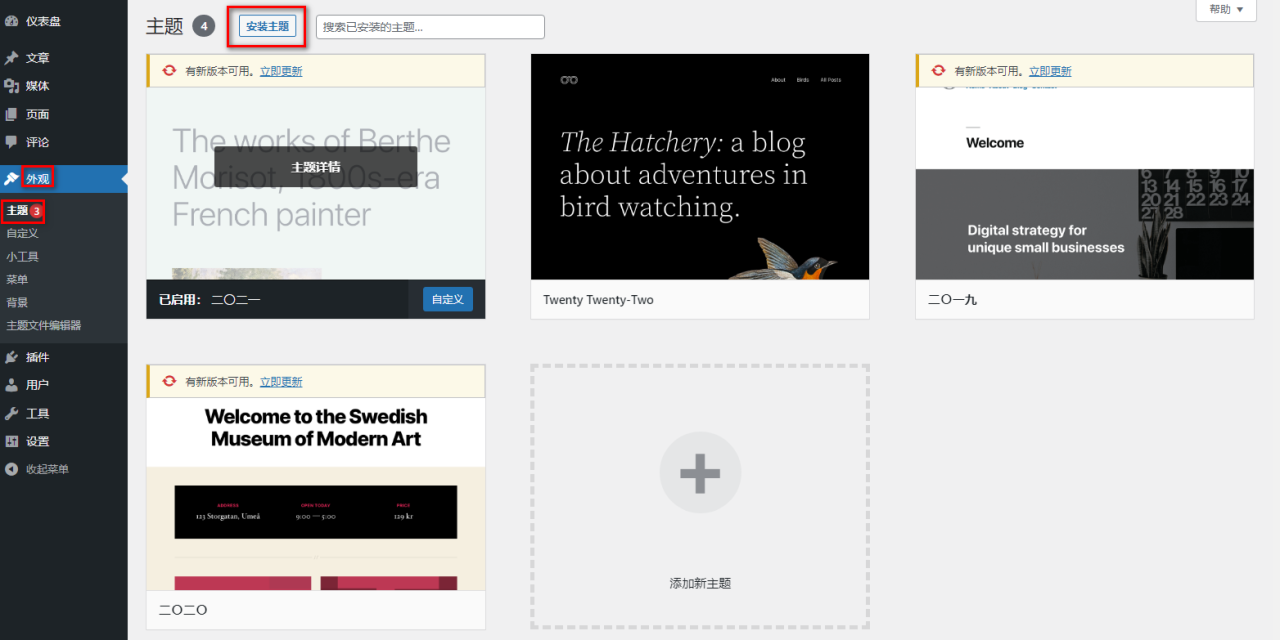
Task: Click 立即更新 link for 二〇一九 theme
Action: pyautogui.click(x=1050, y=71)
